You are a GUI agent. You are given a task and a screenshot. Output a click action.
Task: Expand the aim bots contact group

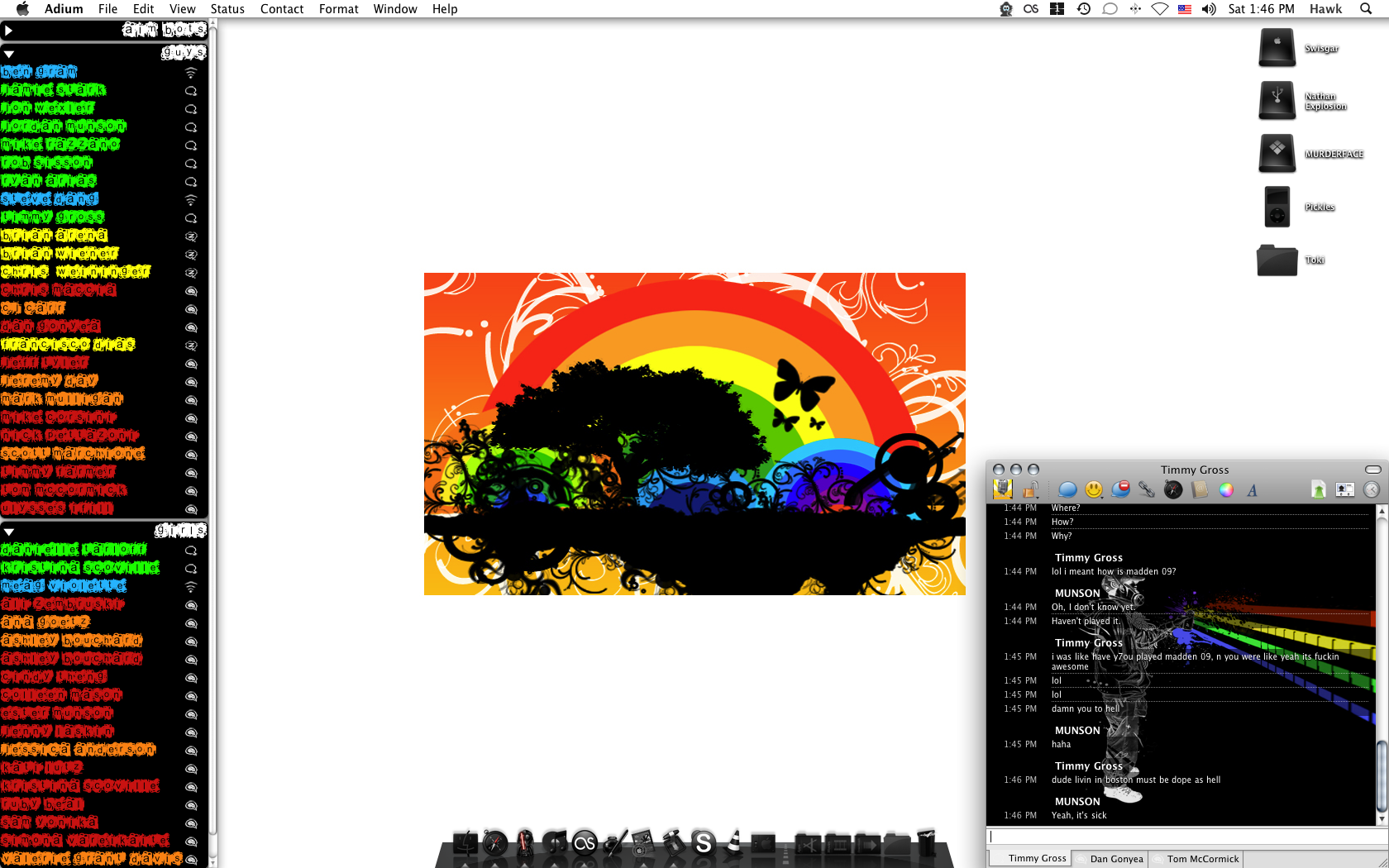coord(8,31)
